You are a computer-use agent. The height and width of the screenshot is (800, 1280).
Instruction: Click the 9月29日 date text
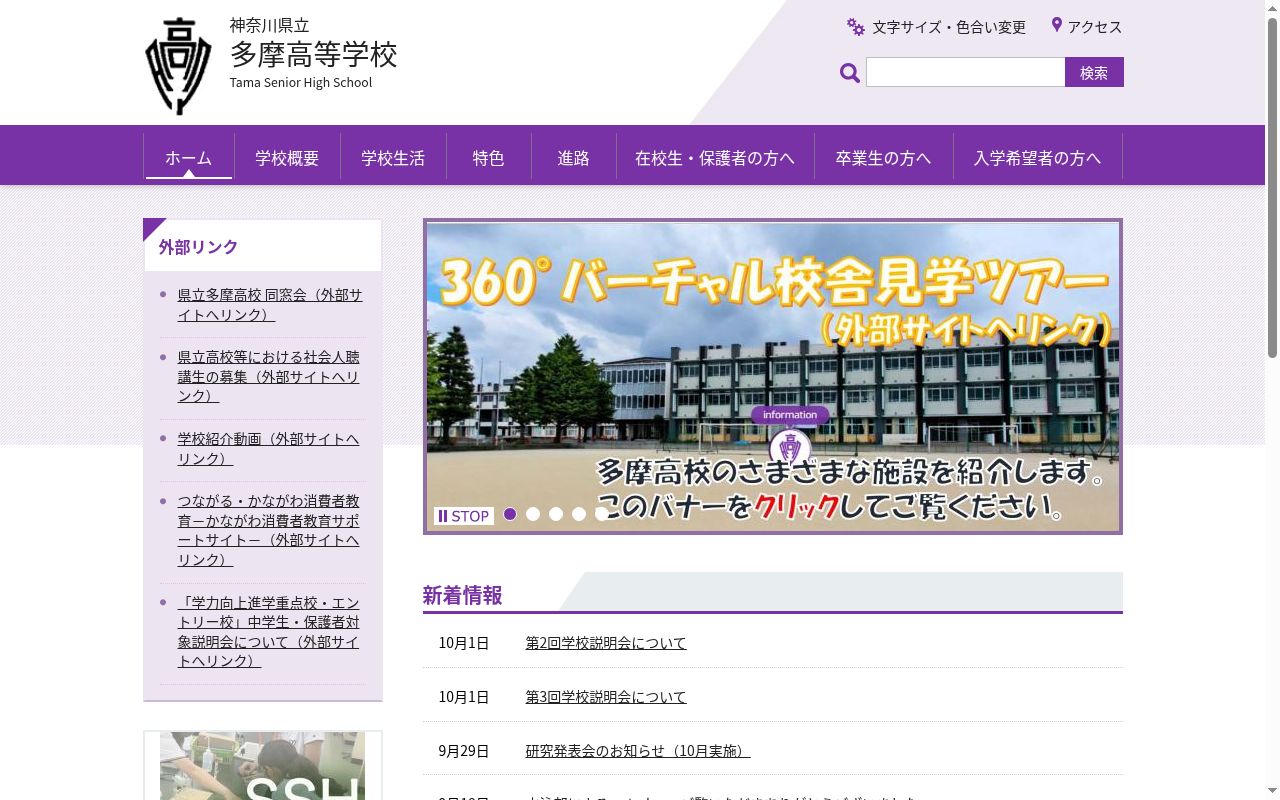(464, 751)
